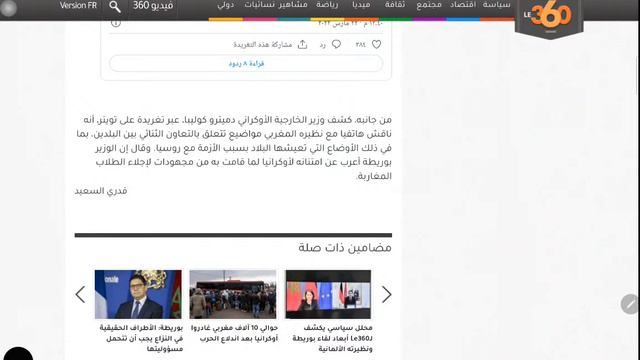This screenshot has height=360, width=640.
Task: Click the grey circle in top-left corner
Action: [x=8, y=8]
